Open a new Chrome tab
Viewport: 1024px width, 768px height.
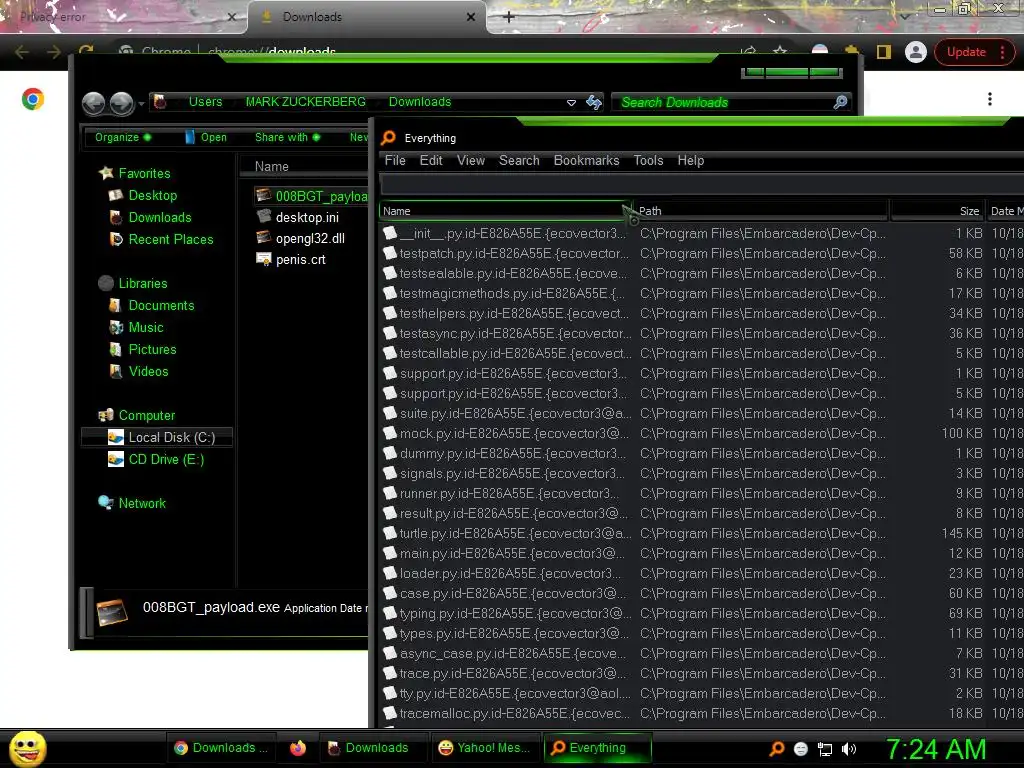click(x=509, y=17)
